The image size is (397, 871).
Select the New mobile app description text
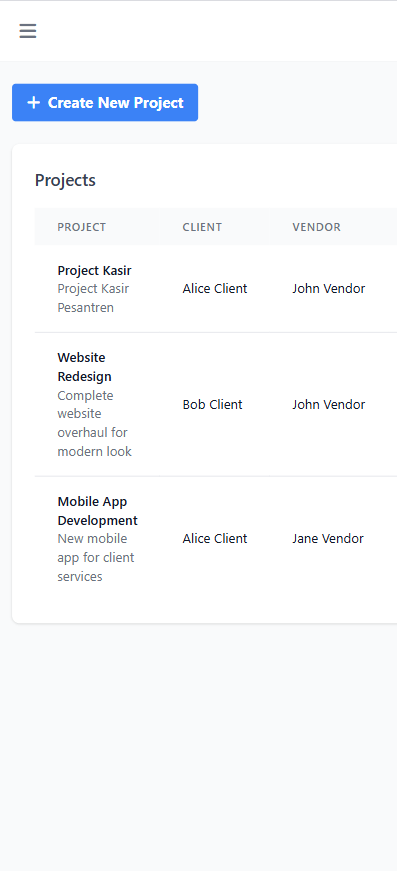pos(96,558)
